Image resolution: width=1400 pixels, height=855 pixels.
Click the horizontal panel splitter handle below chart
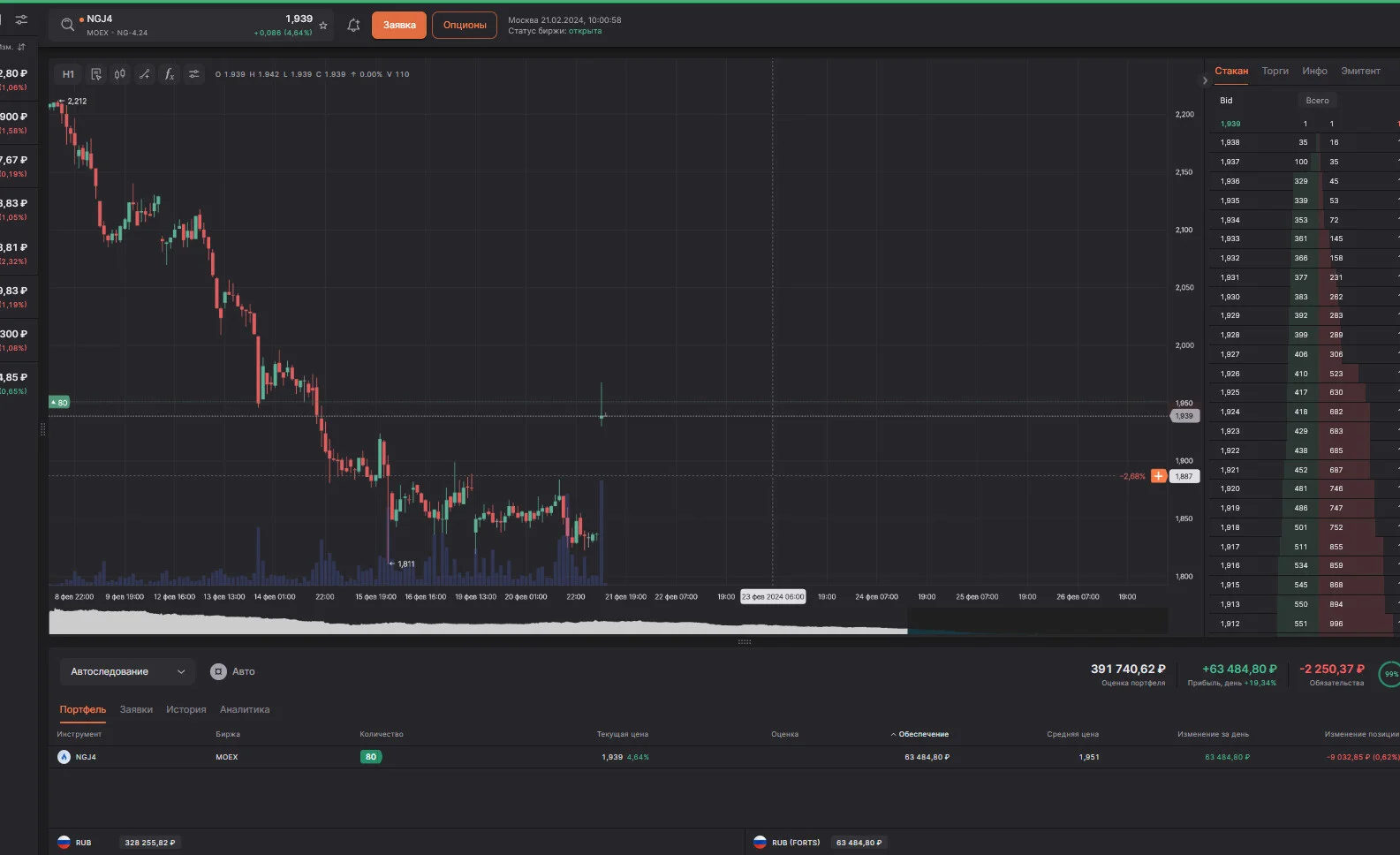(745, 642)
